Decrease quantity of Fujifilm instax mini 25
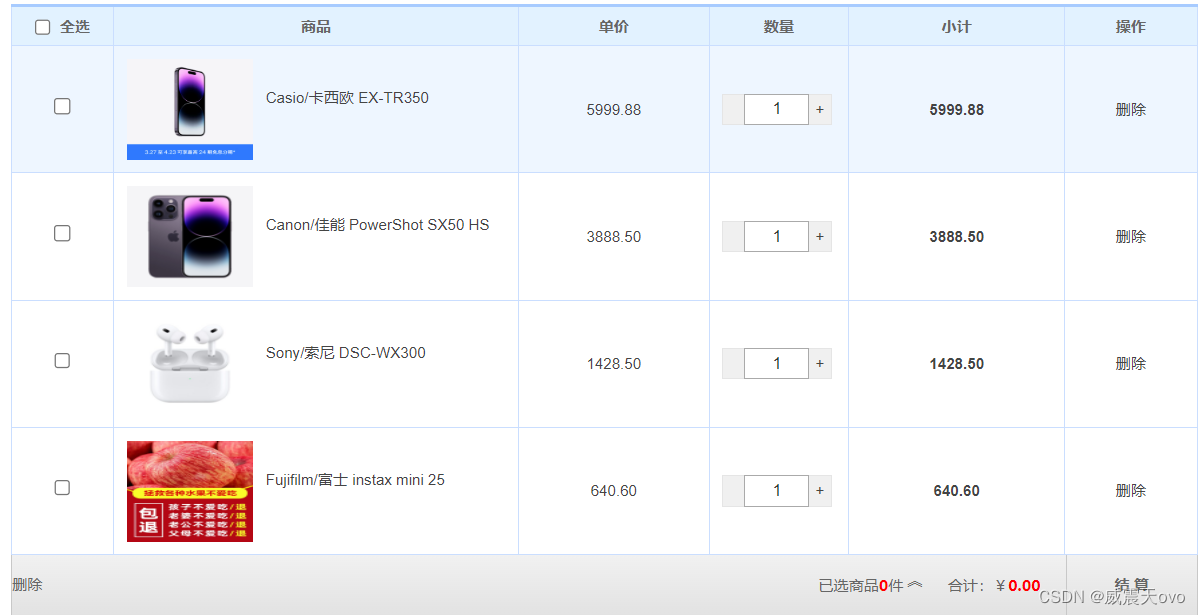 733,490
